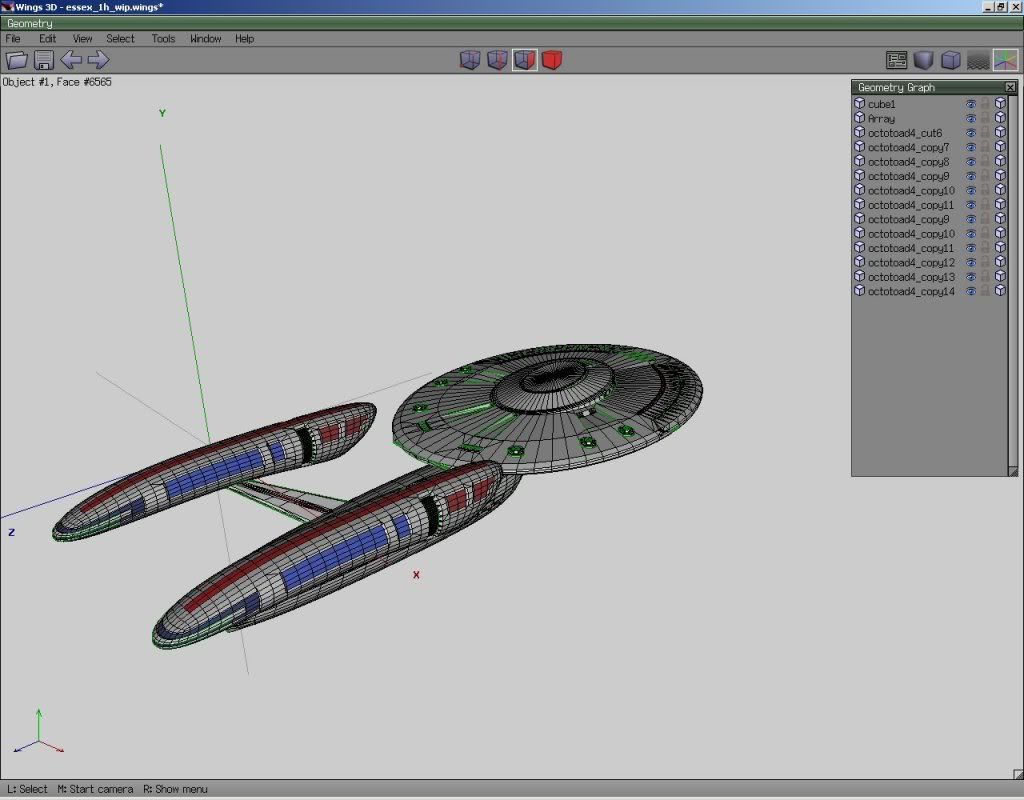Hide octotoad4_copy7 via eye icon

coord(971,147)
